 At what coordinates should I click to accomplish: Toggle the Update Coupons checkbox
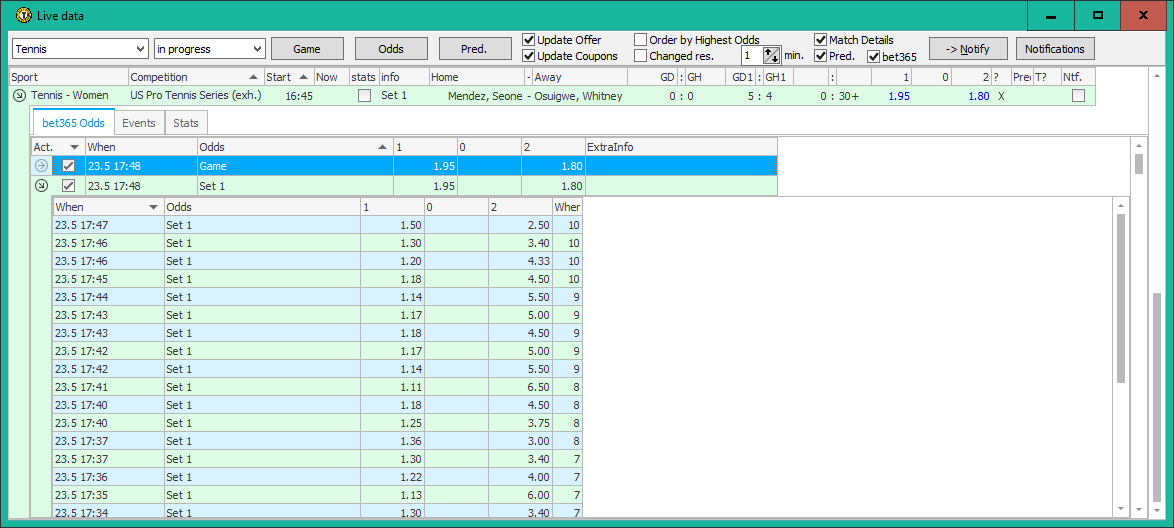click(x=529, y=55)
